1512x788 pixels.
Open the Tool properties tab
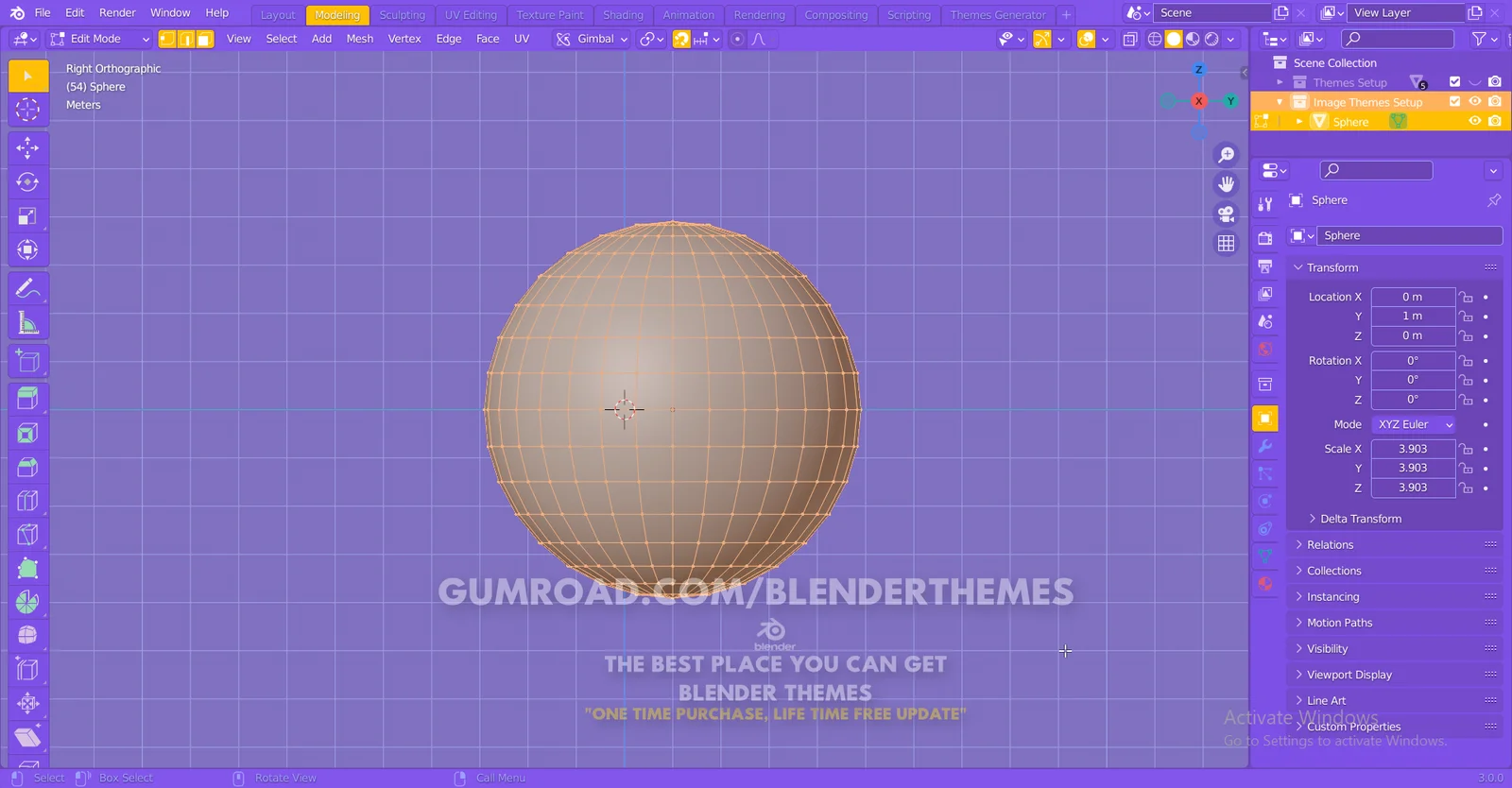pyautogui.click(x=1265, y=204)
